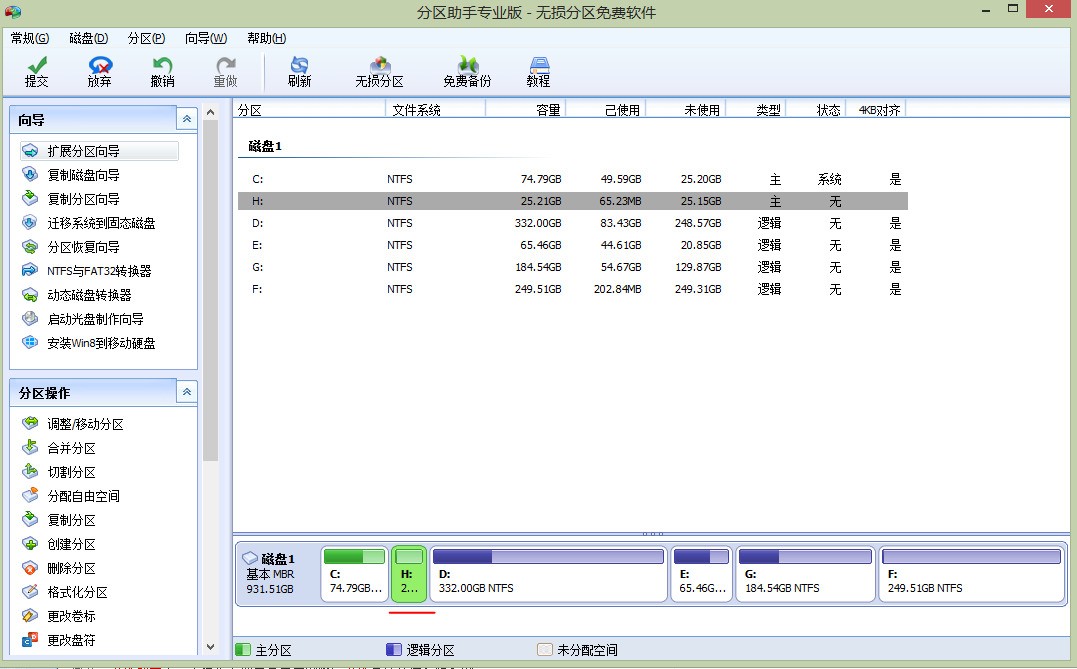
Task: Open the 向导(W) menu
Action: point(205,38)
